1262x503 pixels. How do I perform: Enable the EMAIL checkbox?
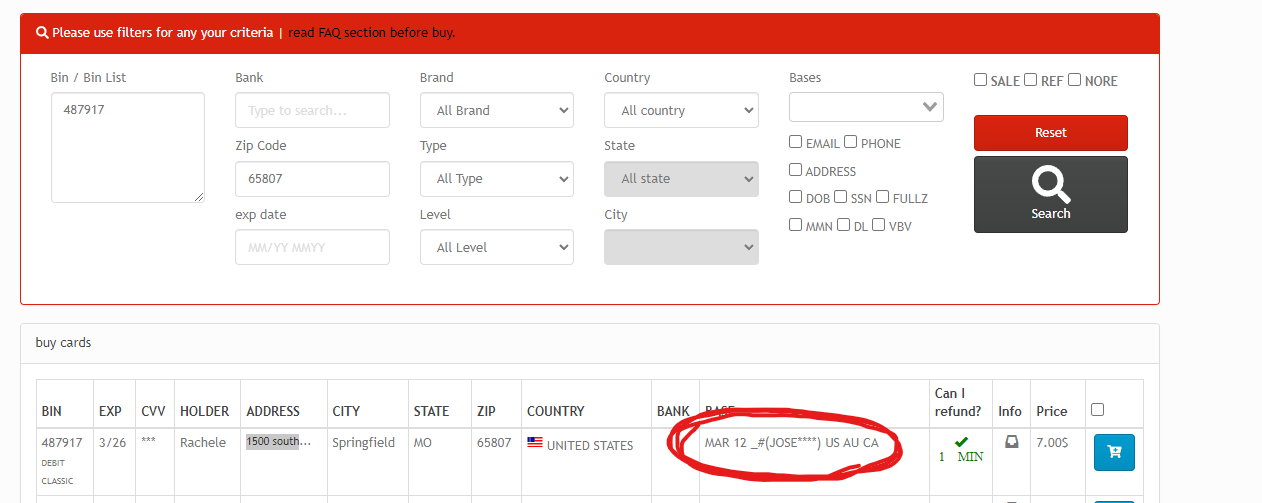coord(796,142)
